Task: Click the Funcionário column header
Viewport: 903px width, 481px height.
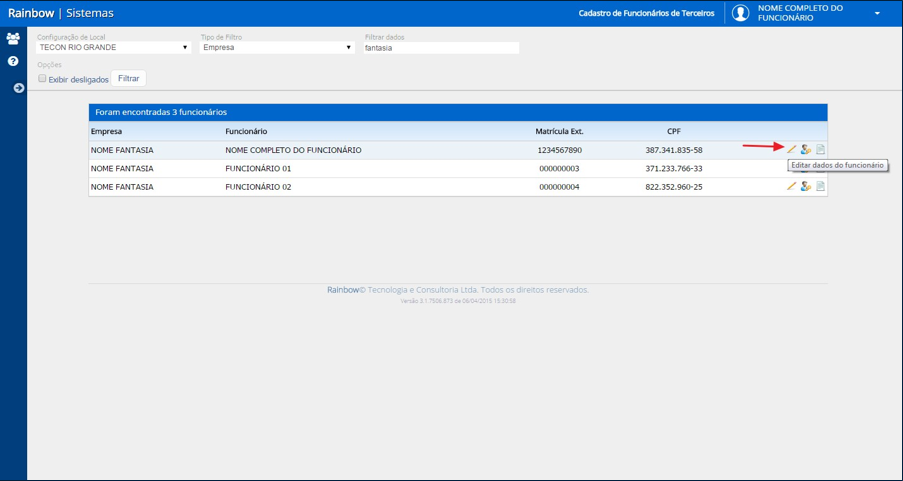Action: point(246,131)
